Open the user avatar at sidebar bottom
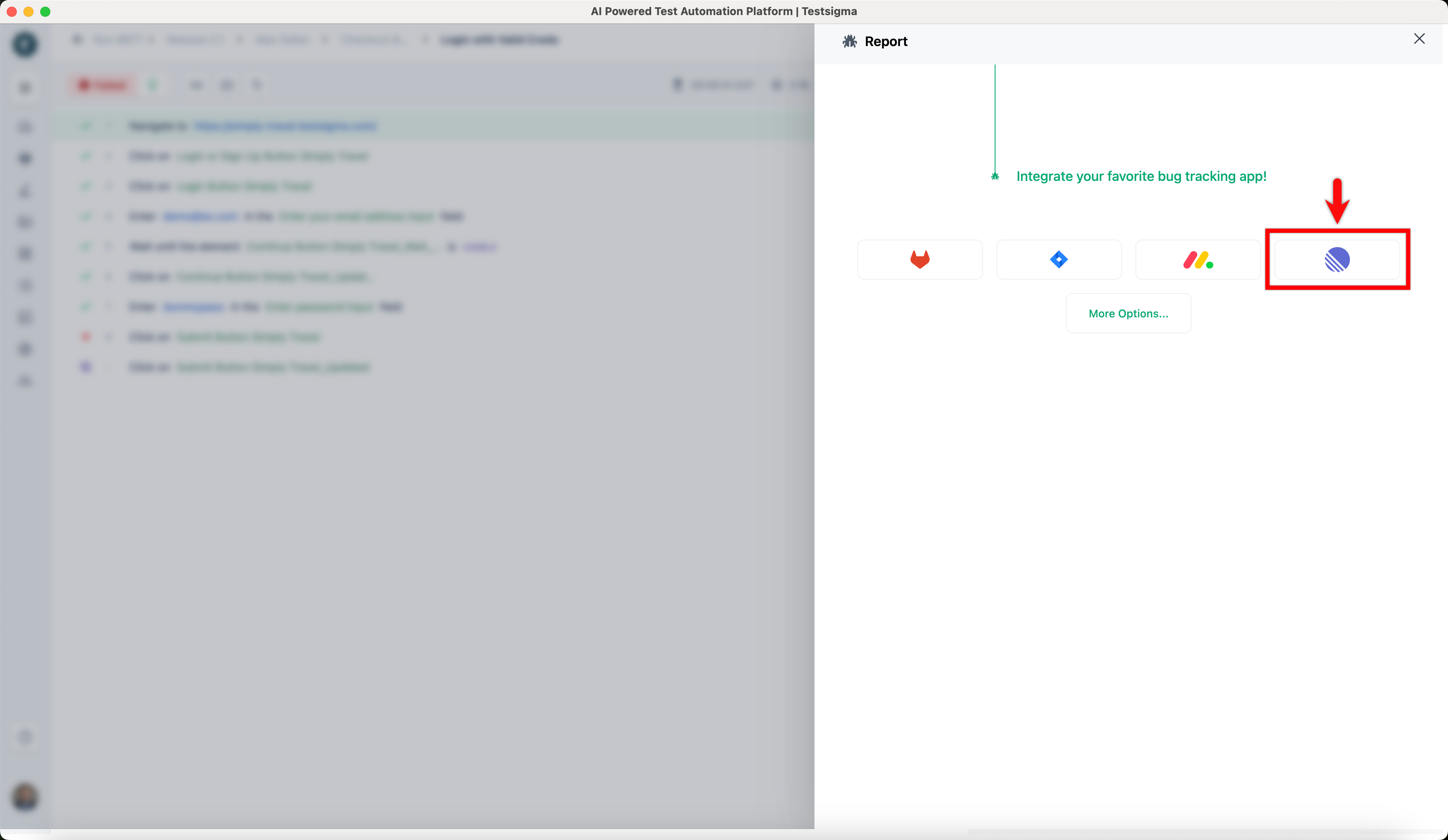 pos(25,797)
